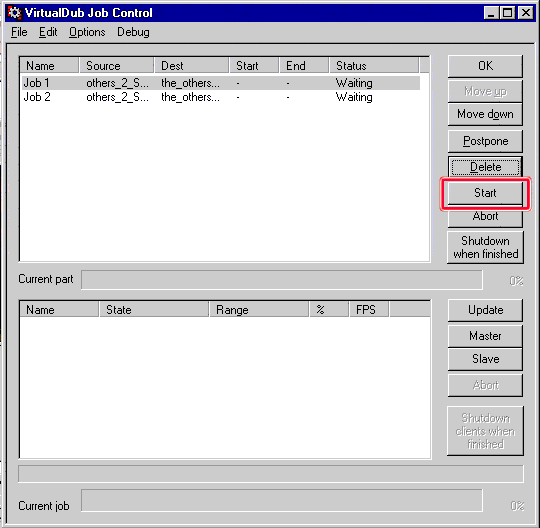
Task: Click the VirtualDub gear icon in title bar
Action: (14, 13)
